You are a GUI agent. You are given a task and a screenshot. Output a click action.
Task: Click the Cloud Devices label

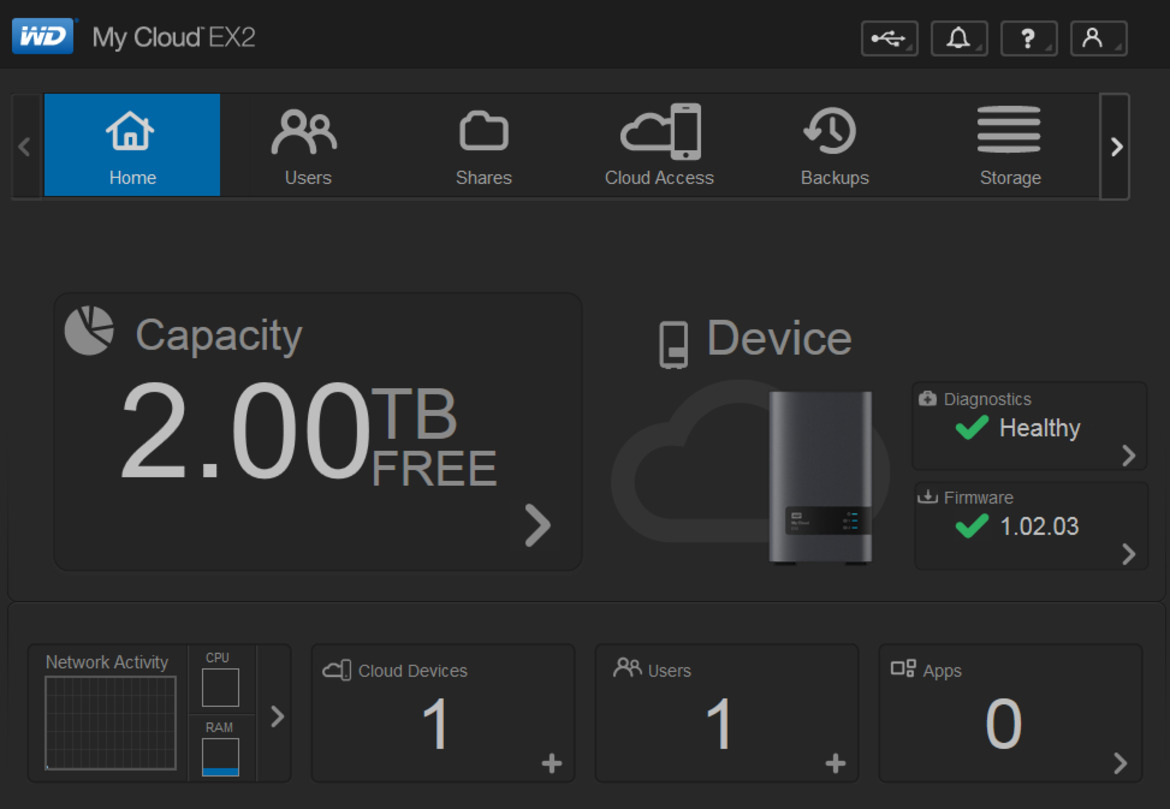point(413,671)
